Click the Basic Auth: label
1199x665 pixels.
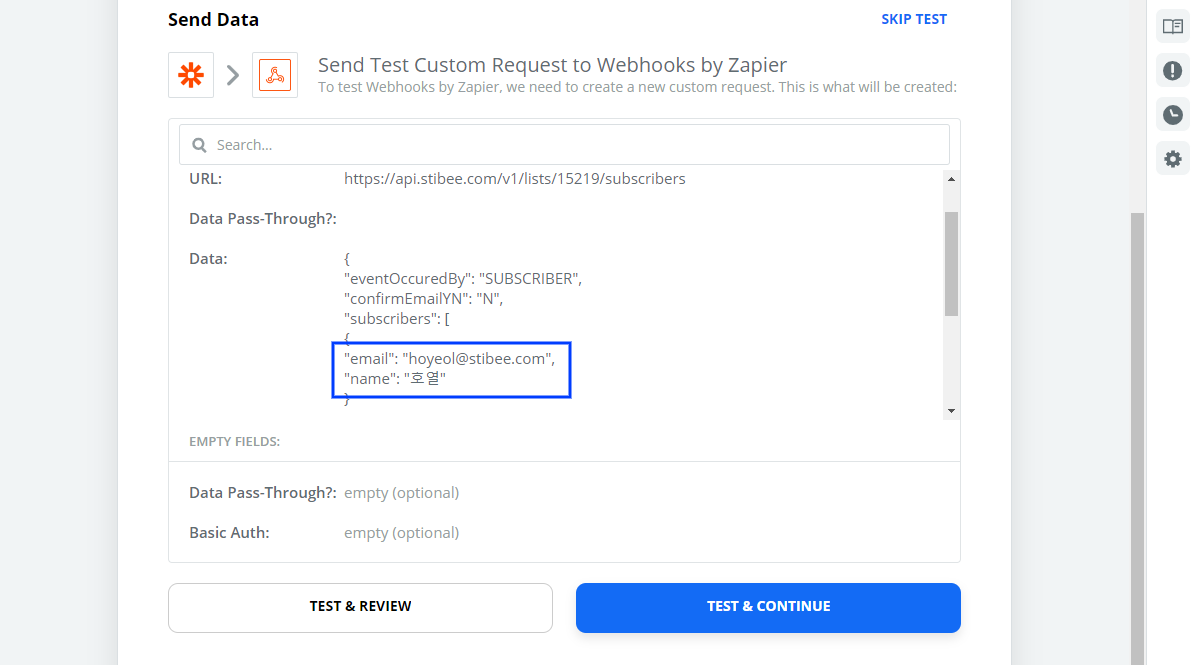pyautogui.click(x=229, y=533)
